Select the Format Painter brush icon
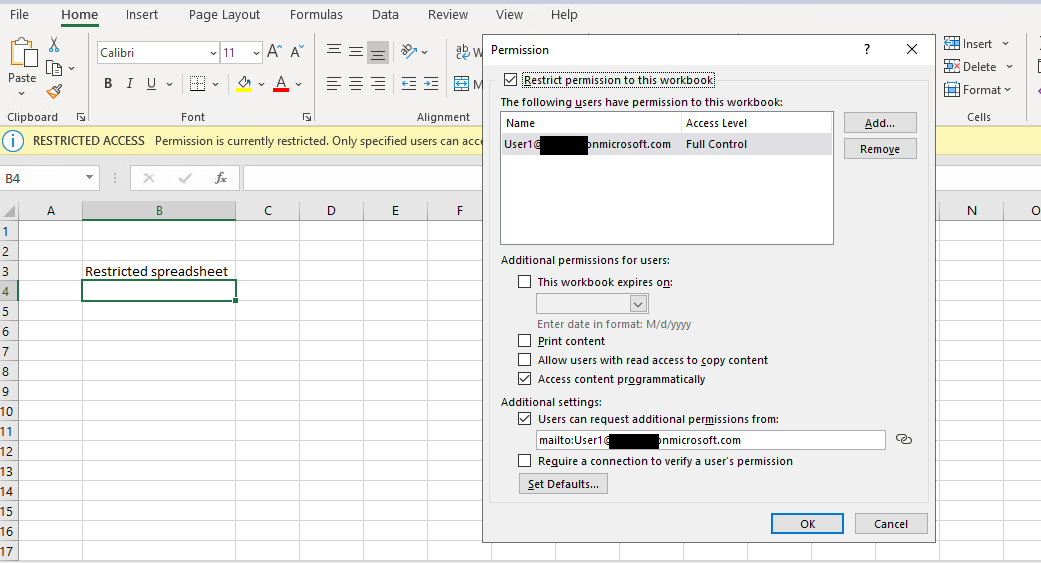Screen dimensions: 1041x563 (x=54, y=92)
